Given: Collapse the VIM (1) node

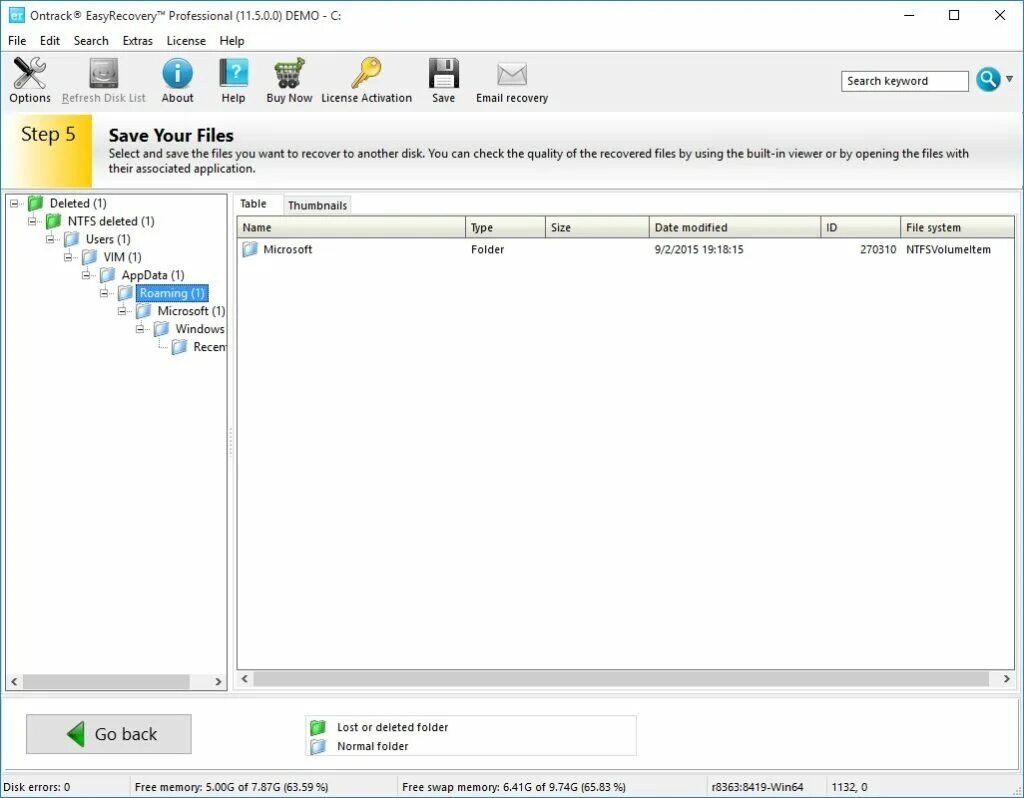Looking at the screenshot, I should click(68, 257).
